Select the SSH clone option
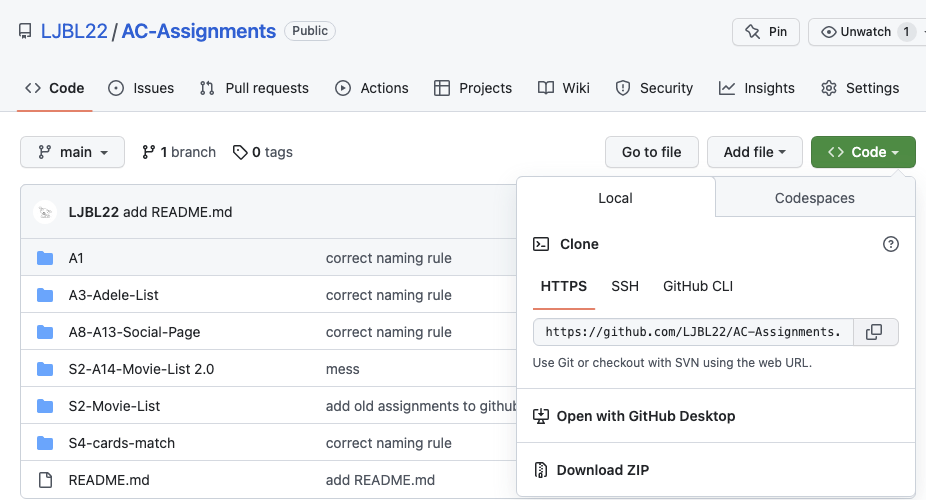 coord(625,286)
